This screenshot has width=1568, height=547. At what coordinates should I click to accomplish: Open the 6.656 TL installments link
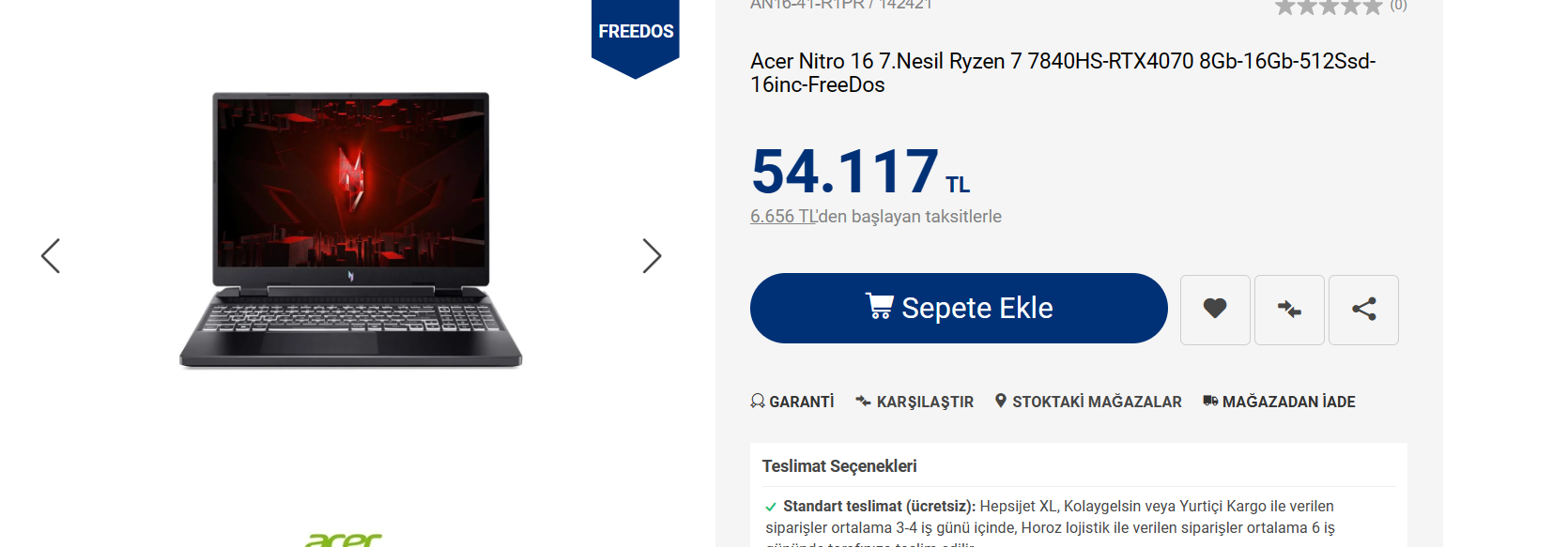pyautogui.click(x=783, y=217)
